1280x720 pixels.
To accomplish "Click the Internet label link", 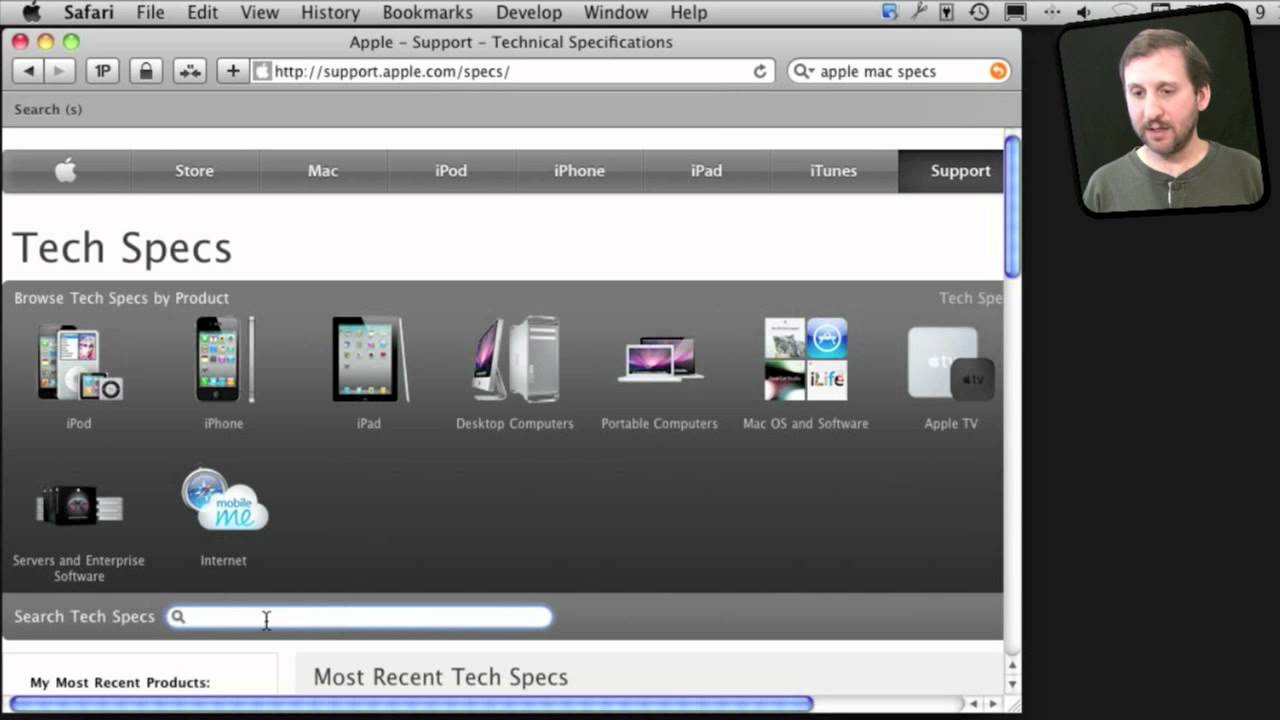I will pos(224,561).
